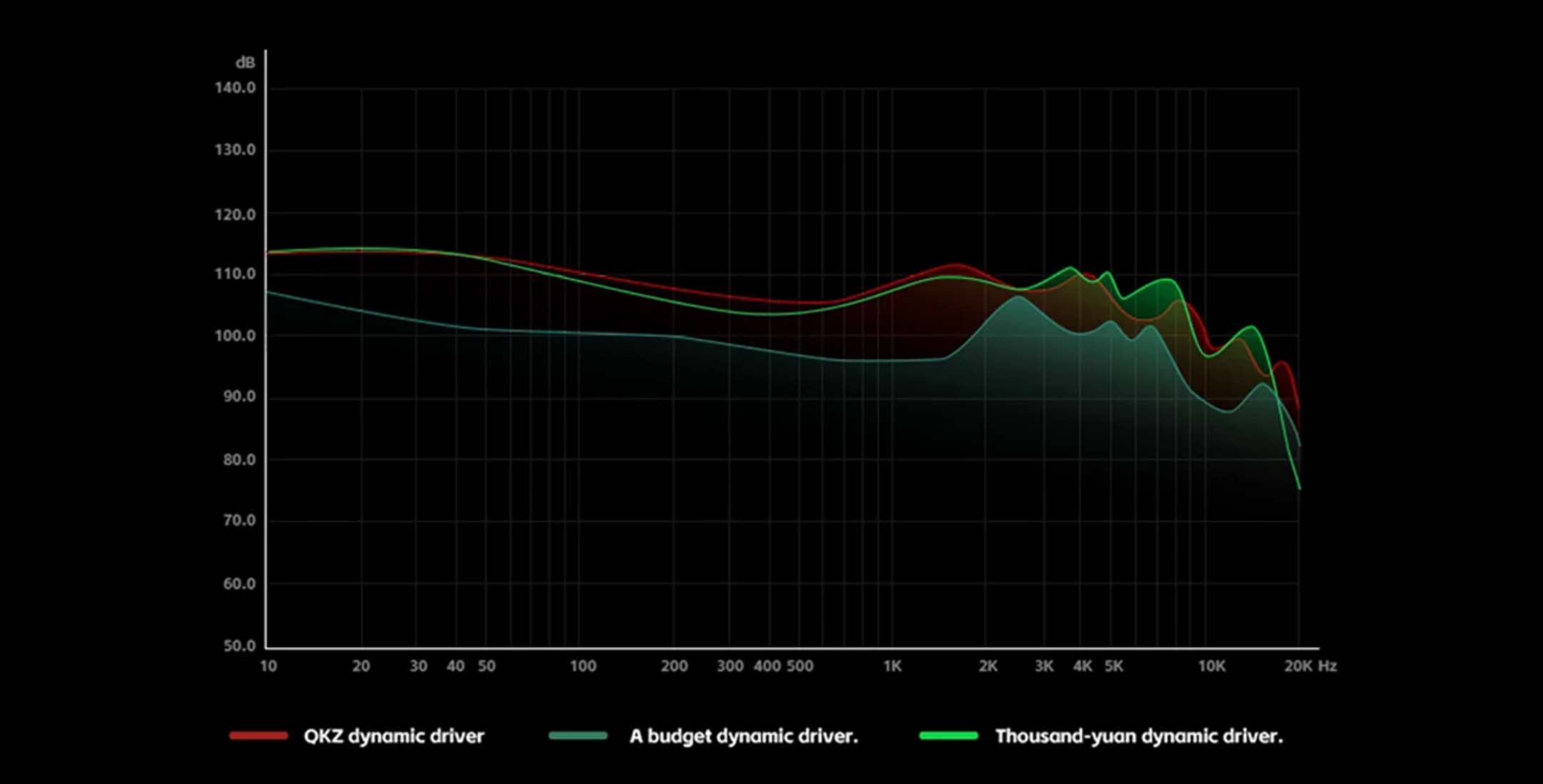Click the bright green Thousand-yuan legend swatch
Image resolution: width=1543 pixels, height=784 pixels.
pyautogui.click(x=949, y=735)
